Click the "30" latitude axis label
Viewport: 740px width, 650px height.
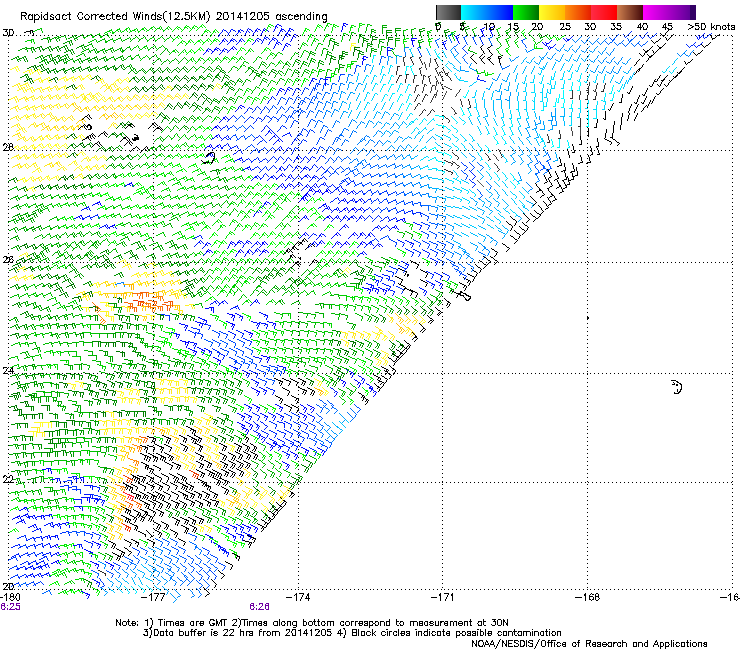tap(8, 33)
